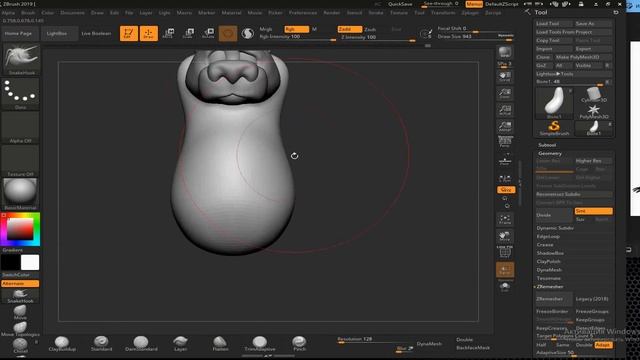Pick a color in the color picker
640x360 pixels.
coord(20,229)
